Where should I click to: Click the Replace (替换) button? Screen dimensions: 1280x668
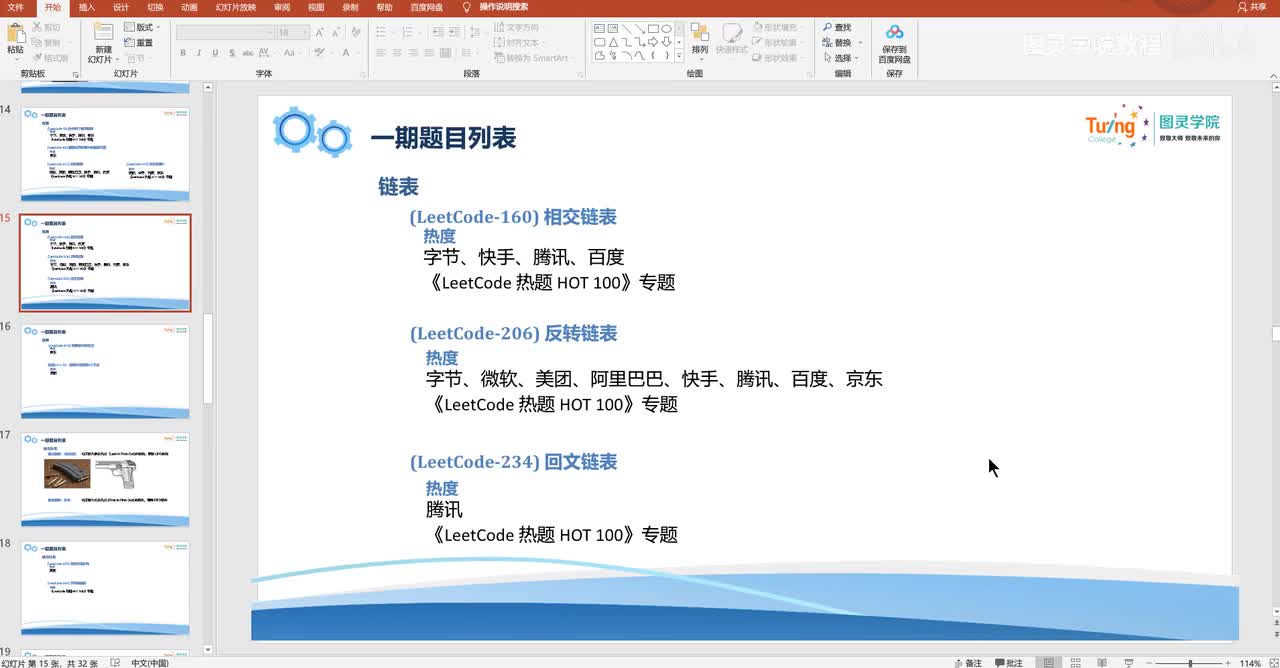click(x=840, y=42)
